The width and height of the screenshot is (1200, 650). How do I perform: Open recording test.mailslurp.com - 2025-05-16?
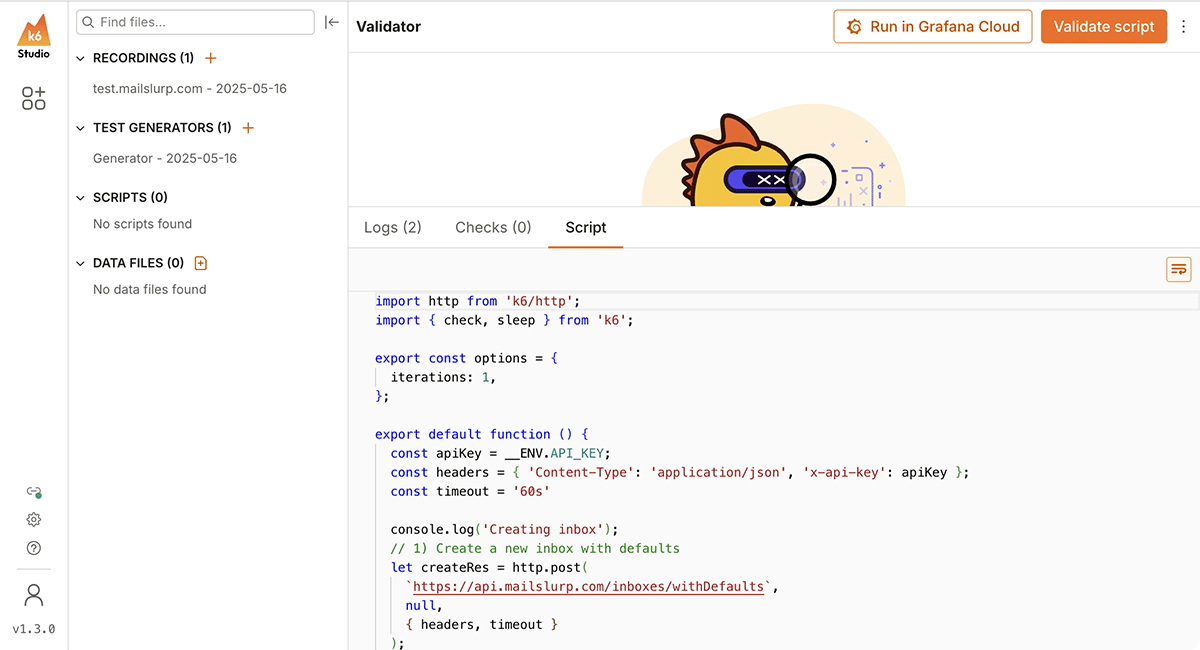190,89
